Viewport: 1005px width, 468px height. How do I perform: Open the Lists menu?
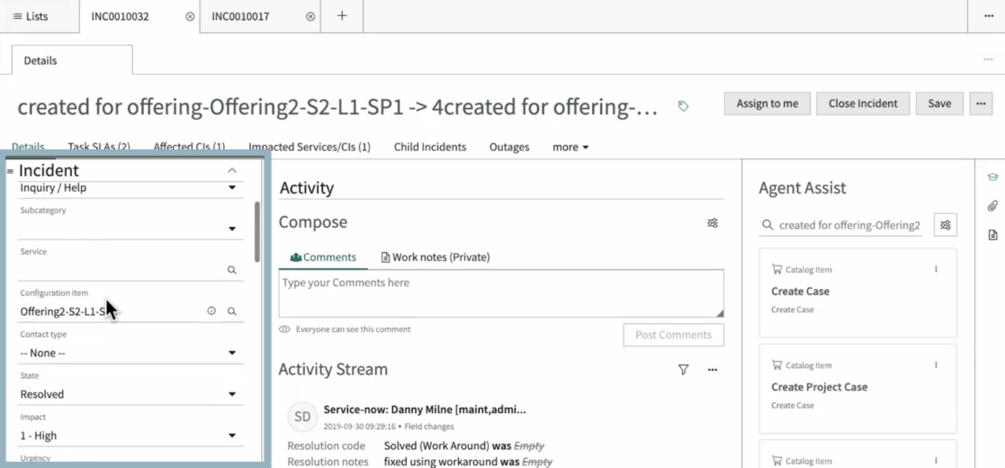pos(30,17)
